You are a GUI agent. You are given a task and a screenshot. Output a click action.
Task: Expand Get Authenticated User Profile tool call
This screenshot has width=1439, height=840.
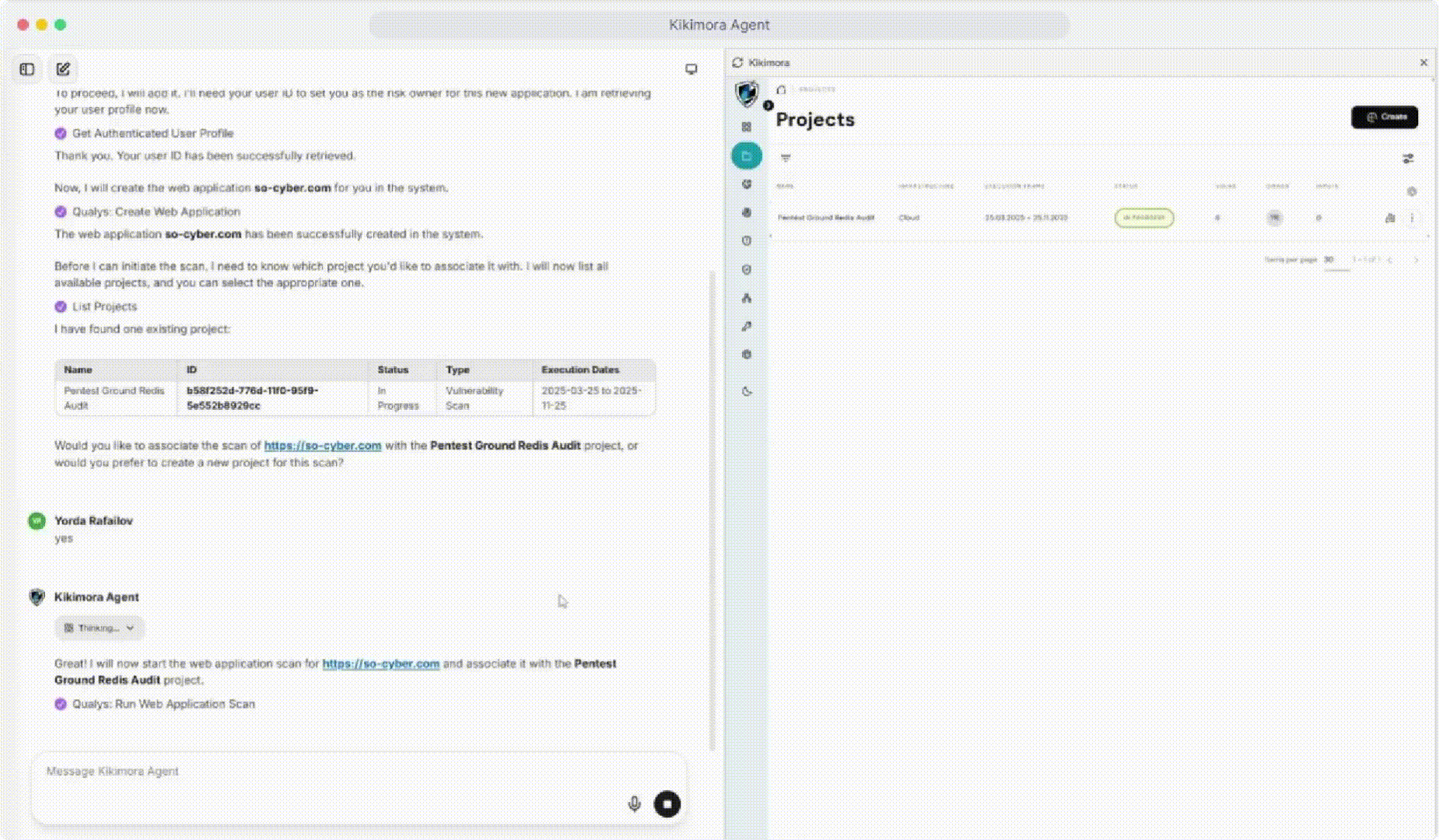click(145, 133)
